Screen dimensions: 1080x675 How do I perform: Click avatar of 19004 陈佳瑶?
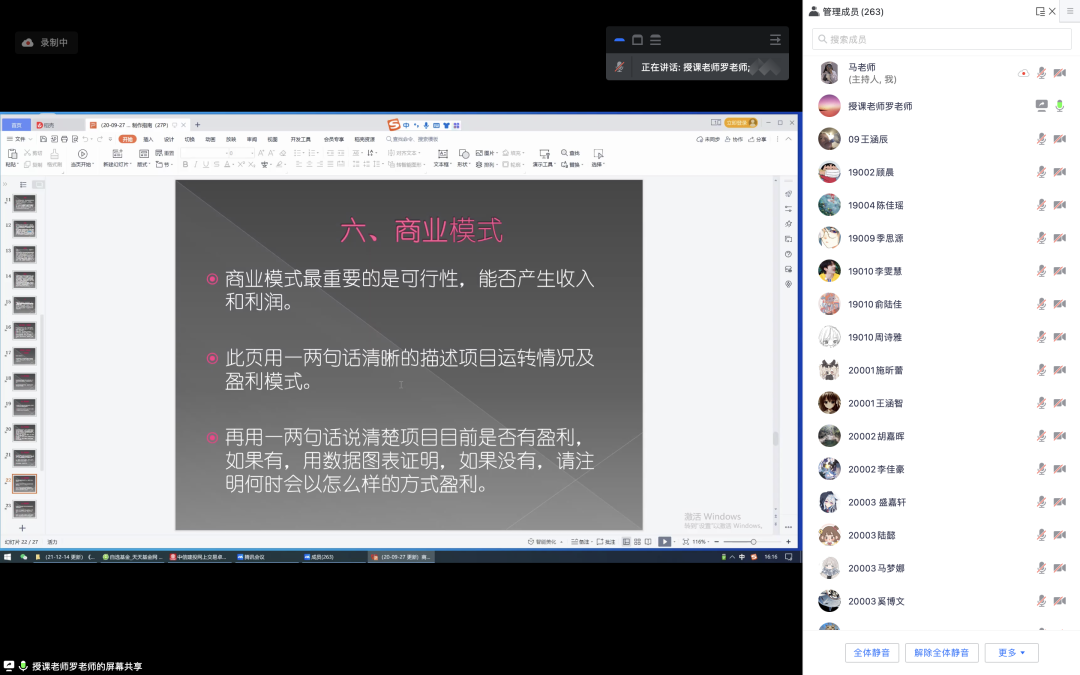pos(829,205)
